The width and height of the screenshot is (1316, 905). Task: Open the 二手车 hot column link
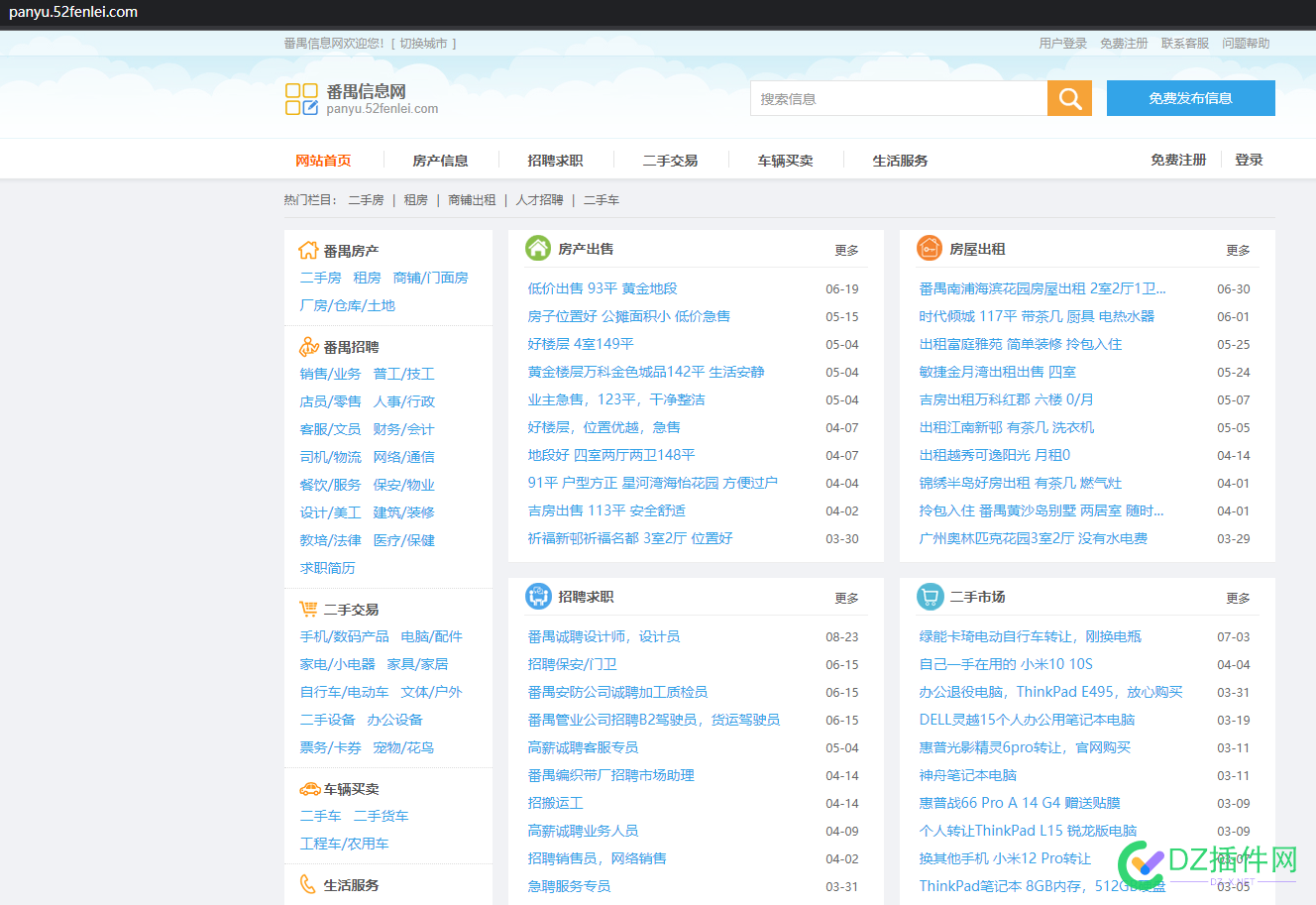coord(602,200)
